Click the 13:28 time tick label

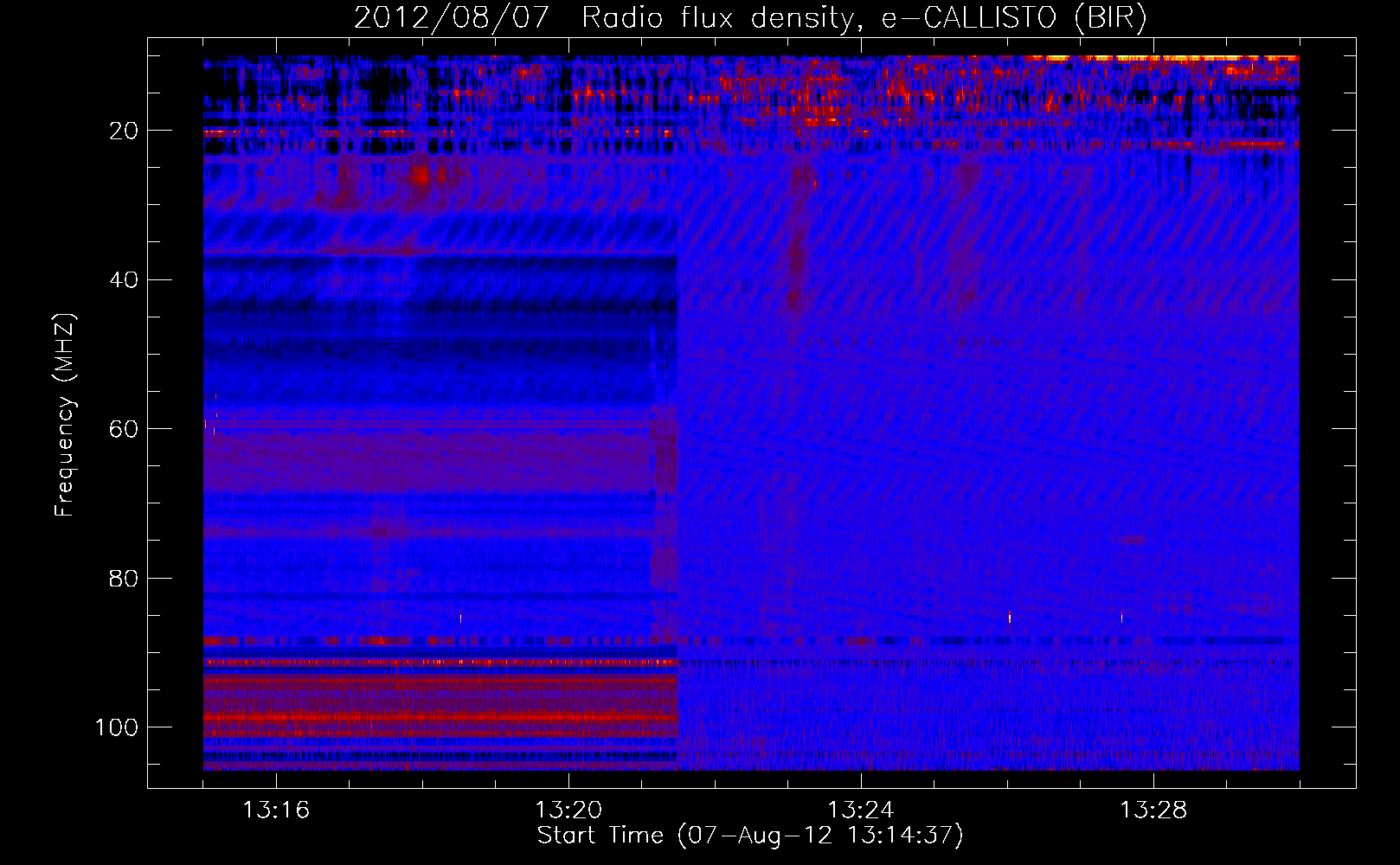tap(1153, 810)
